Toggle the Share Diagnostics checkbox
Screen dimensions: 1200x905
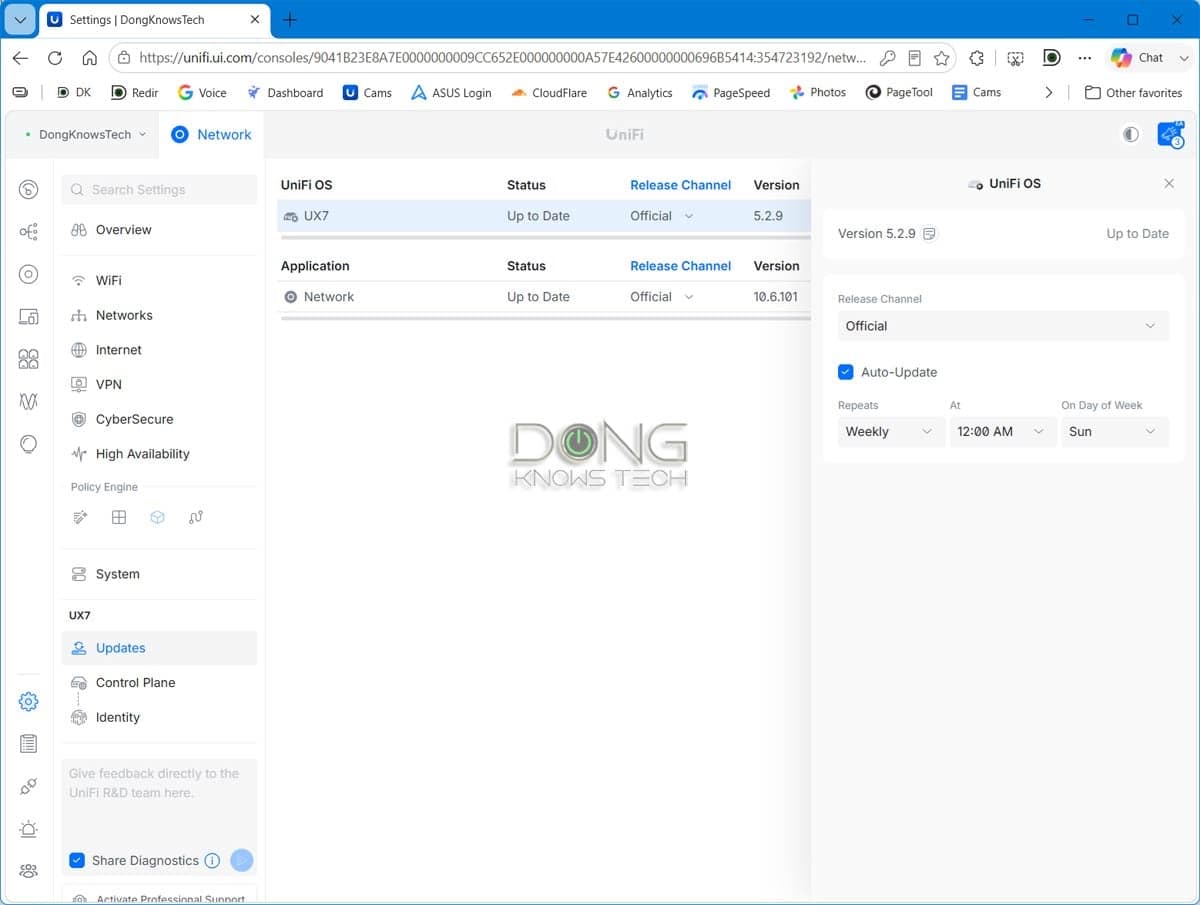(77, 860)
